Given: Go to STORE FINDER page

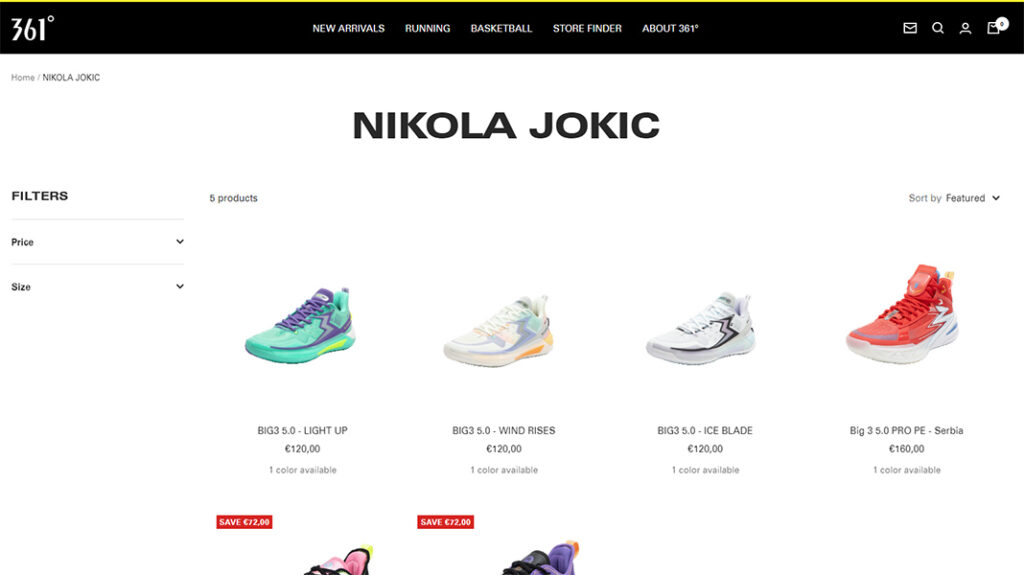Looking at the screenshot, I should (x=587, y=29).
